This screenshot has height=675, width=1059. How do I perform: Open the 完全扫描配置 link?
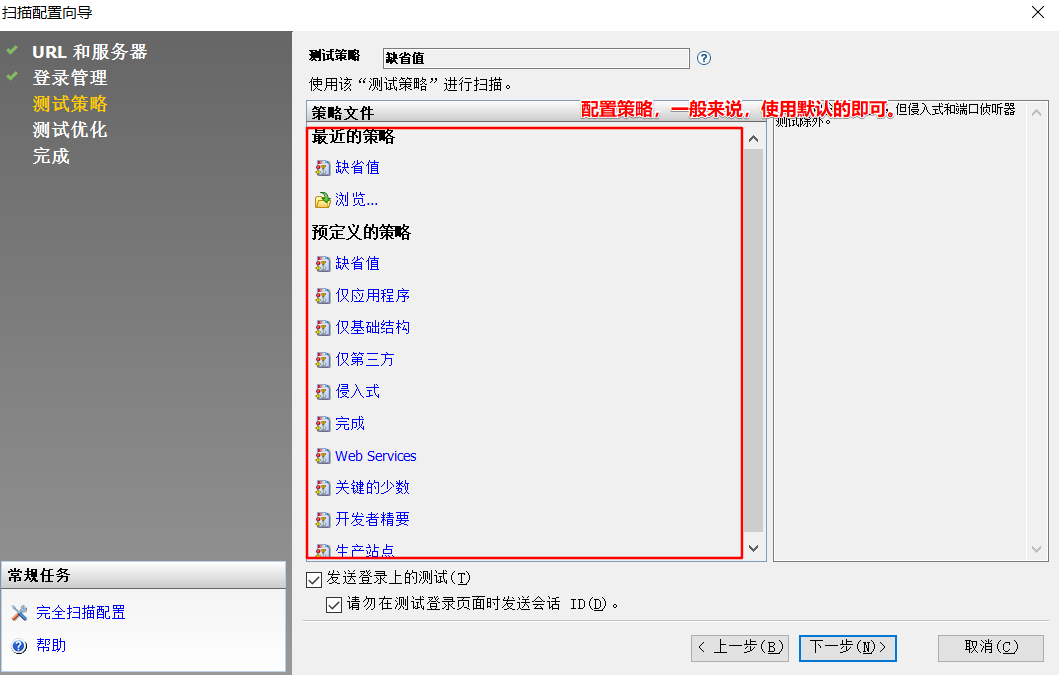tap(81, 613)
